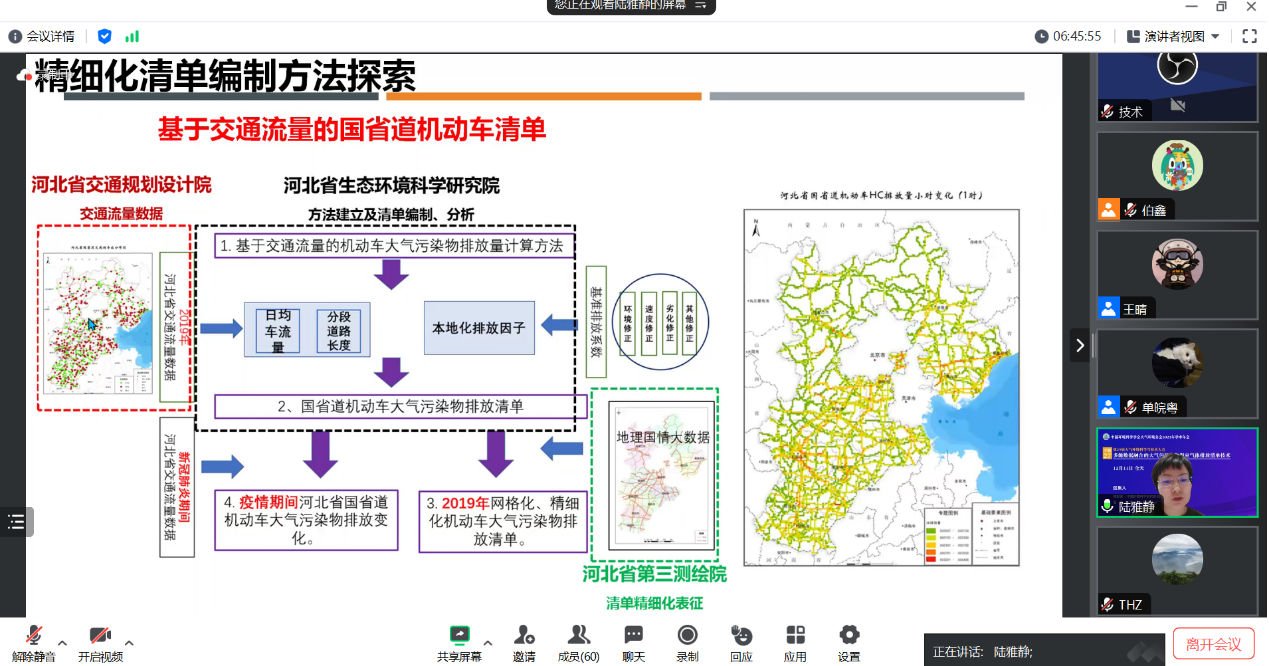1269x666 pixels.
Task: Click slide box 本地化排放因子
Action: 479,327
